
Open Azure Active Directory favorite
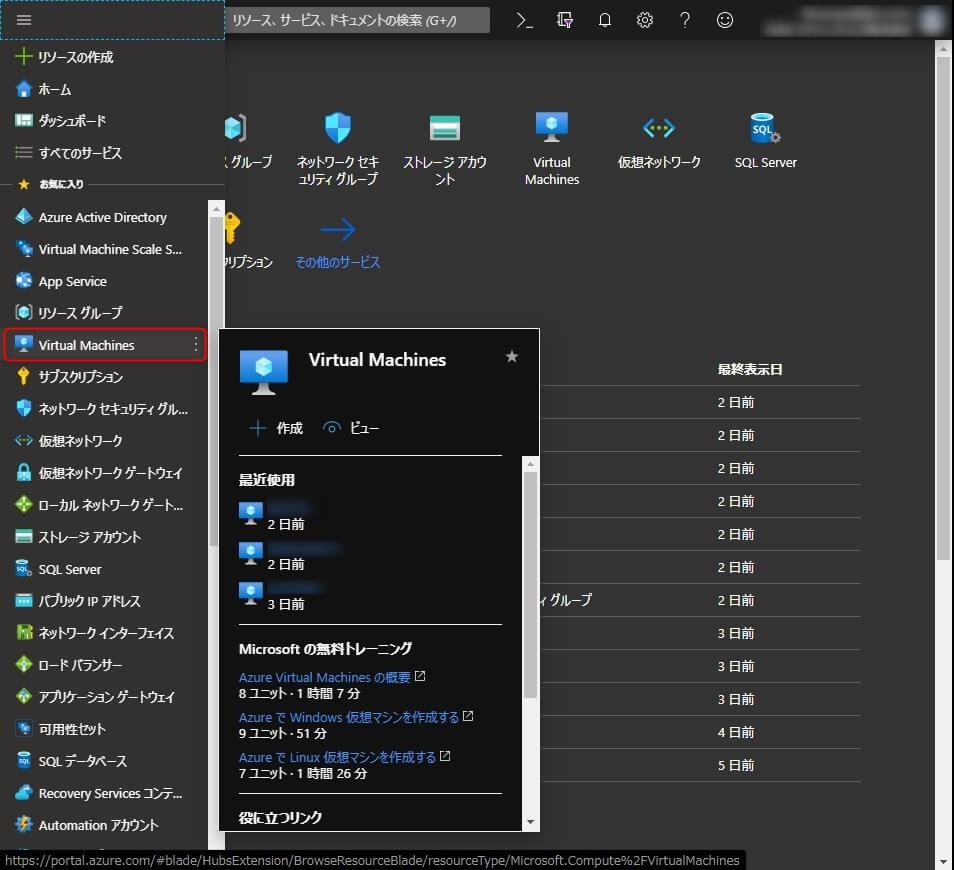coord(103,217)
